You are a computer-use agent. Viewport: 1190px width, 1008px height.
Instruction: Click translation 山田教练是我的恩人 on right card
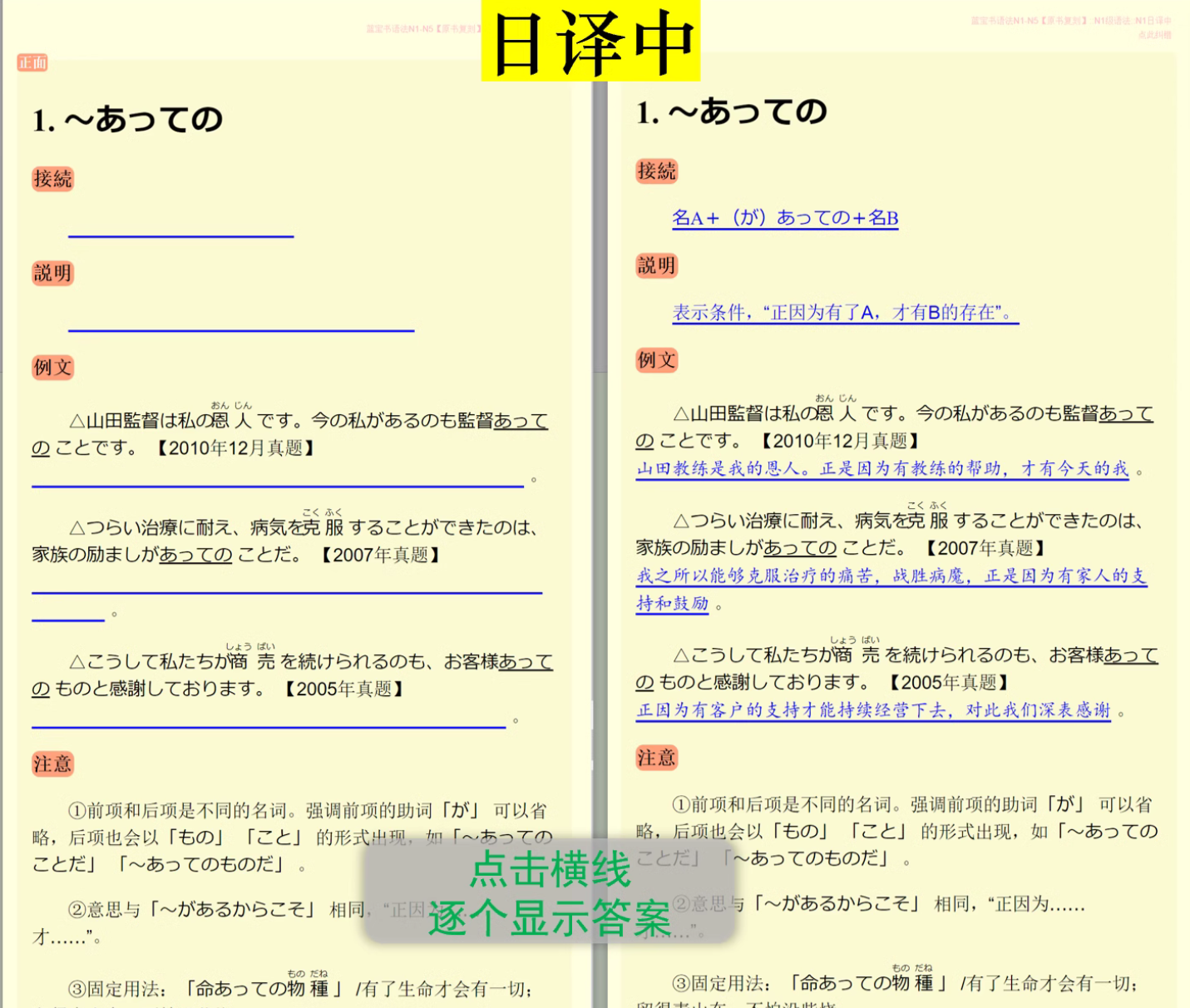(882, 469)
